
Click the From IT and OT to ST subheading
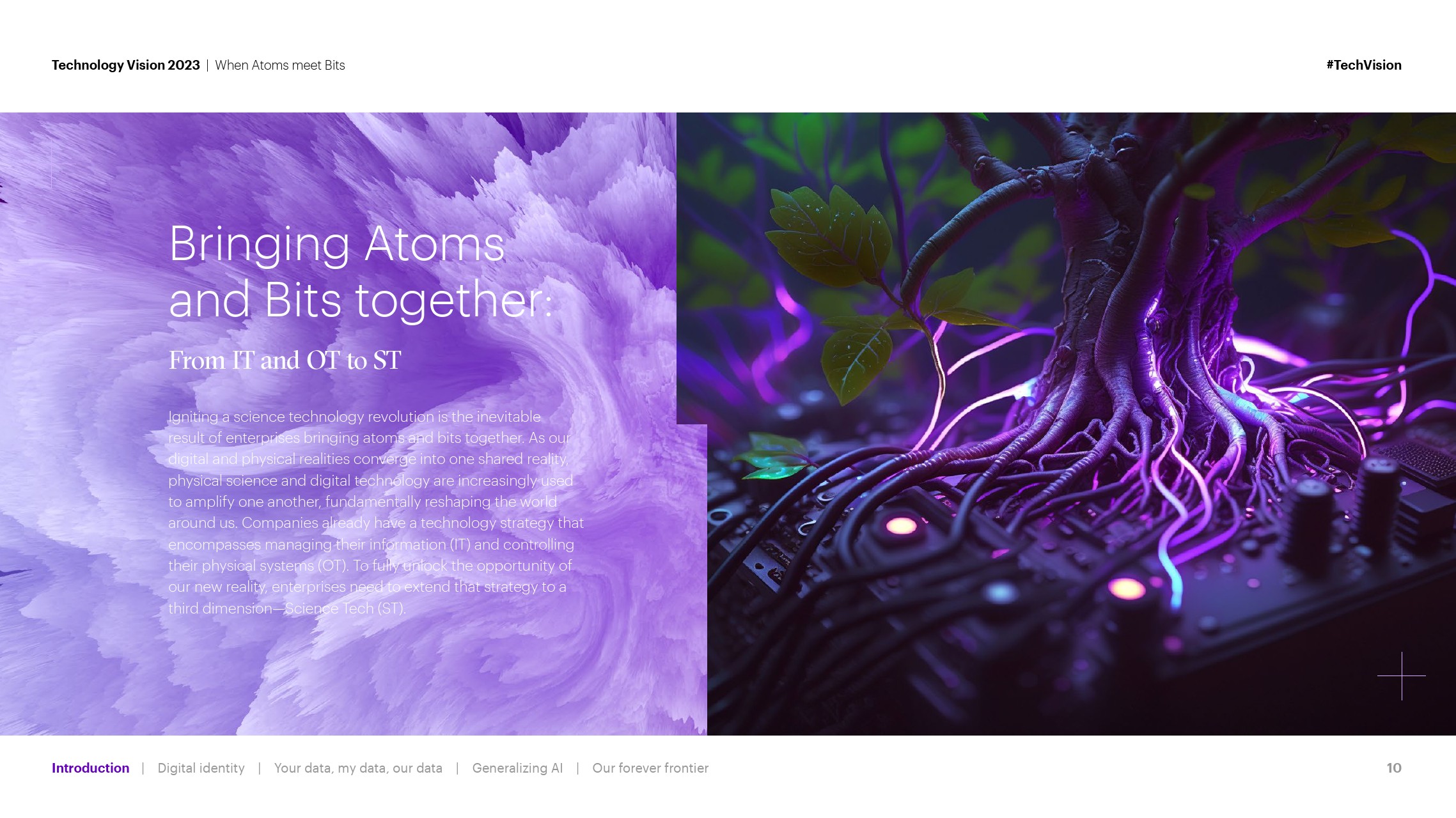pos(285,360)
